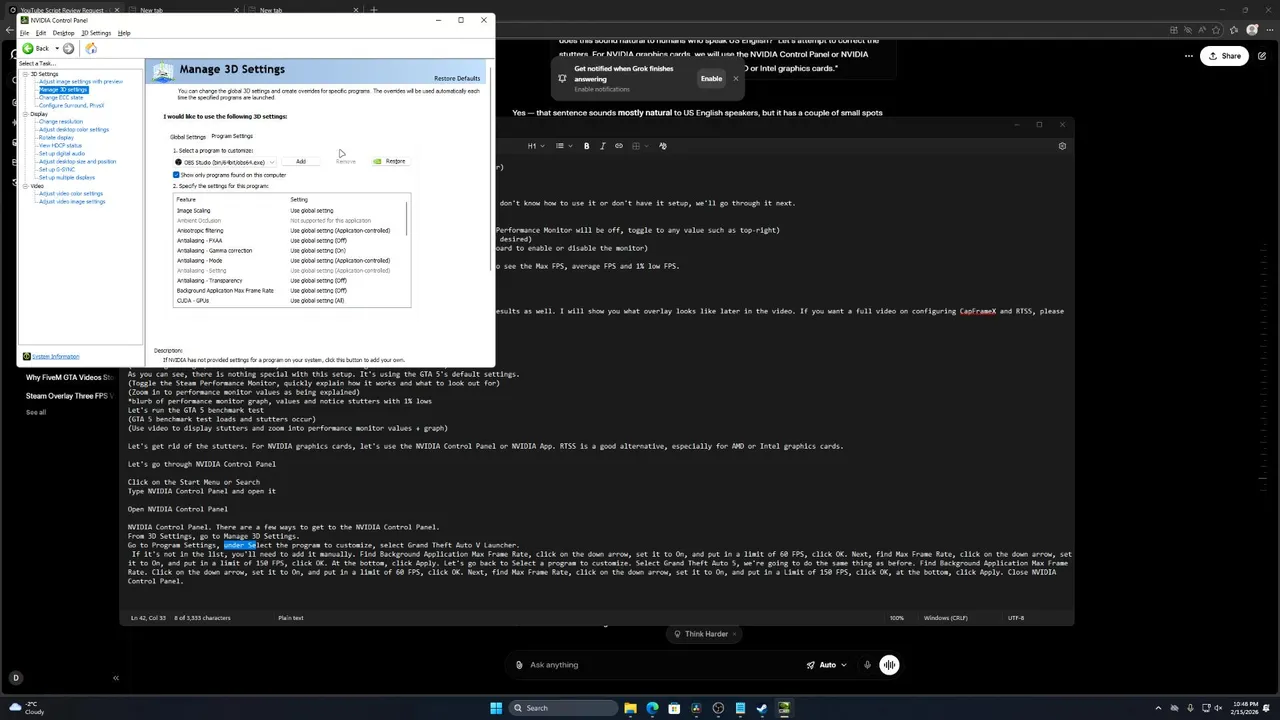1280x720 pixels.
Task: Select the Background Application Max Frame Rate row
Action: [290, 291]
